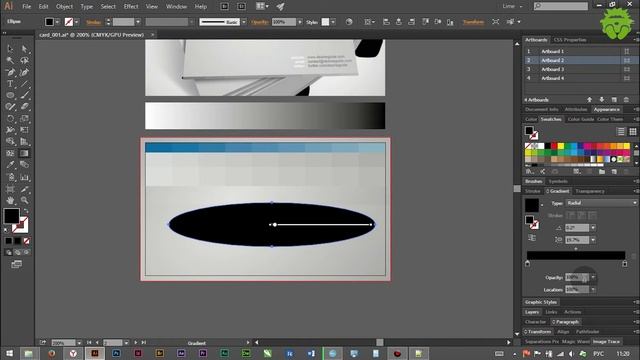Click the New Artboard icon in Artboards panel
This screenshot has height=360, width=640.
(614, 100)
